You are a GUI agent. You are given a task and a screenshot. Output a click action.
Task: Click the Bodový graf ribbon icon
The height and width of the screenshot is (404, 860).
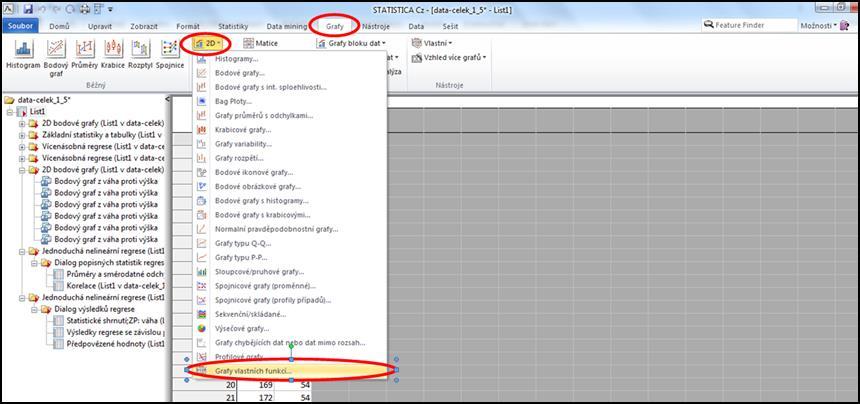tap(56, 58)
